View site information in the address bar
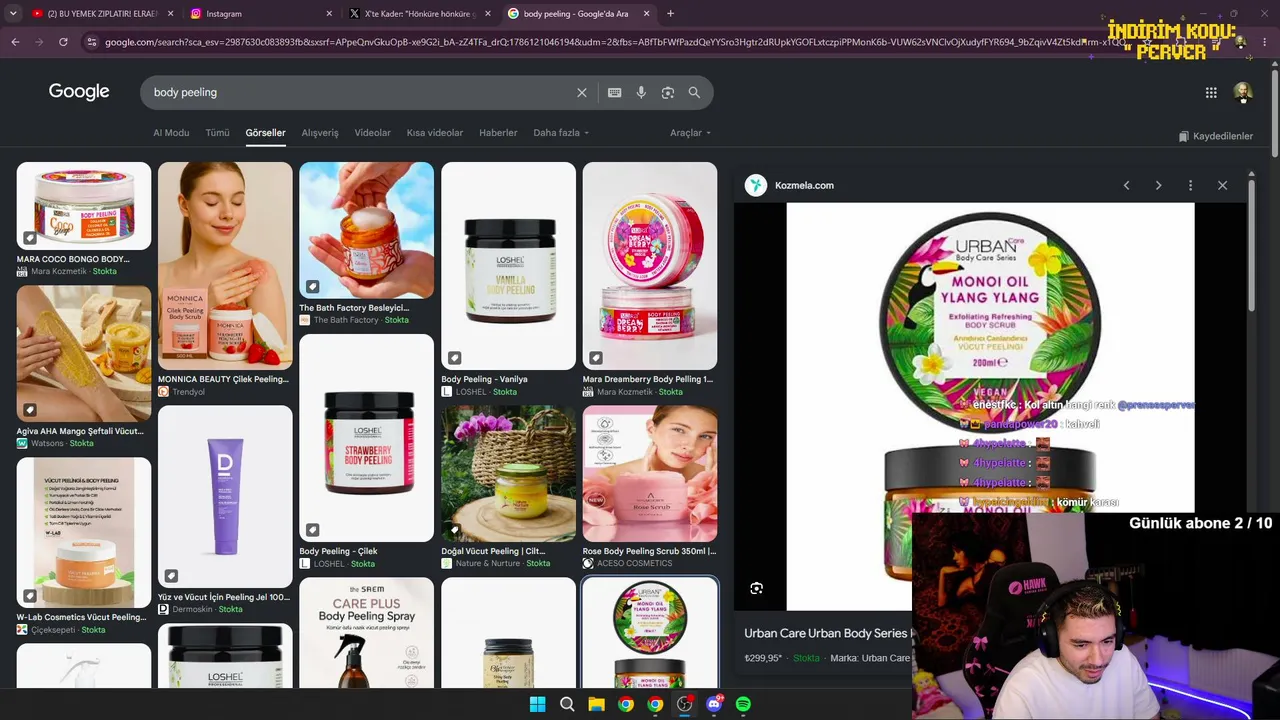This screenshot has width=1280, height=720. [x=92, y=42]
